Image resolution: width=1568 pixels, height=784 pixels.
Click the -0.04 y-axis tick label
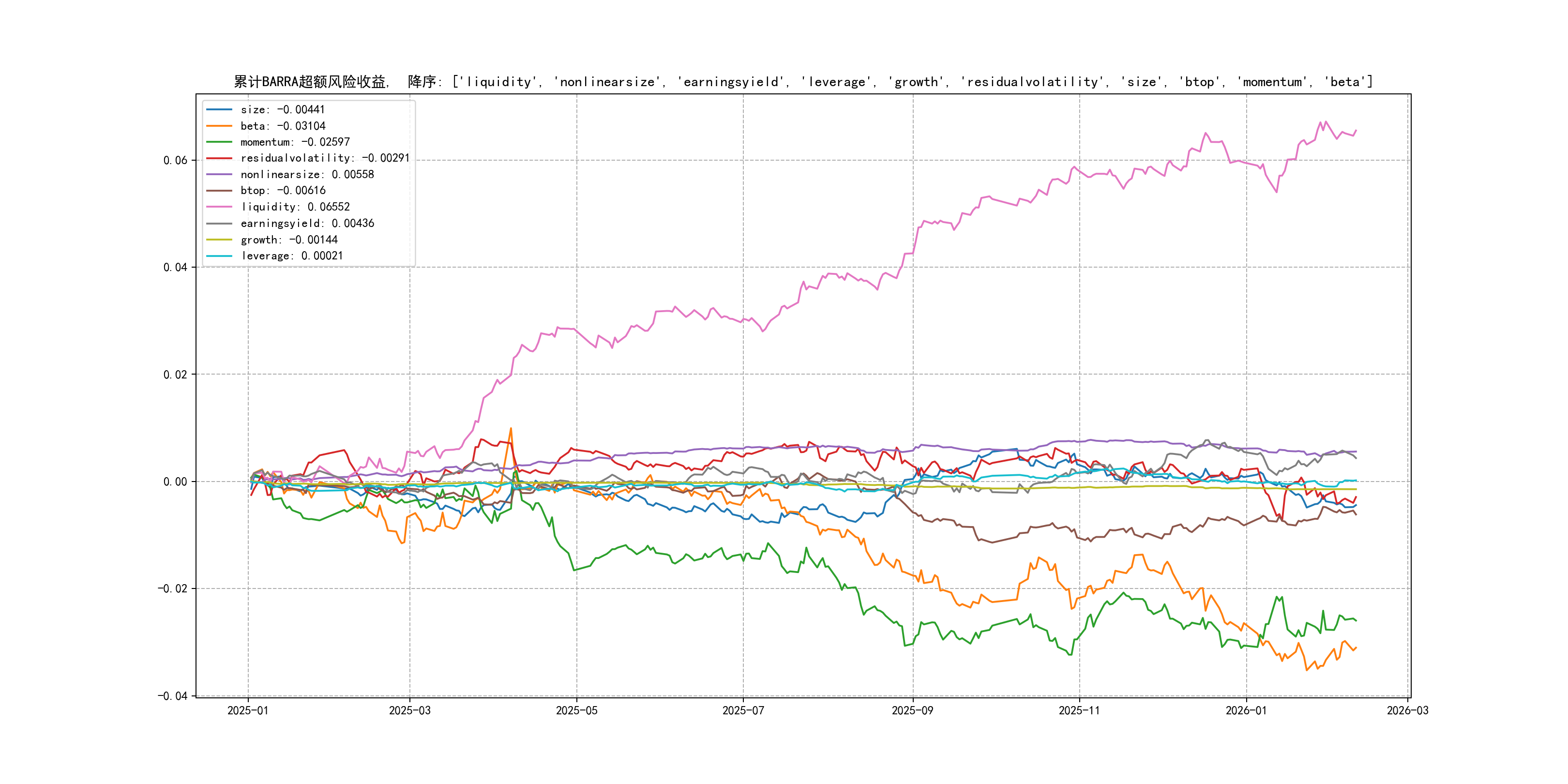pos(172,696)
